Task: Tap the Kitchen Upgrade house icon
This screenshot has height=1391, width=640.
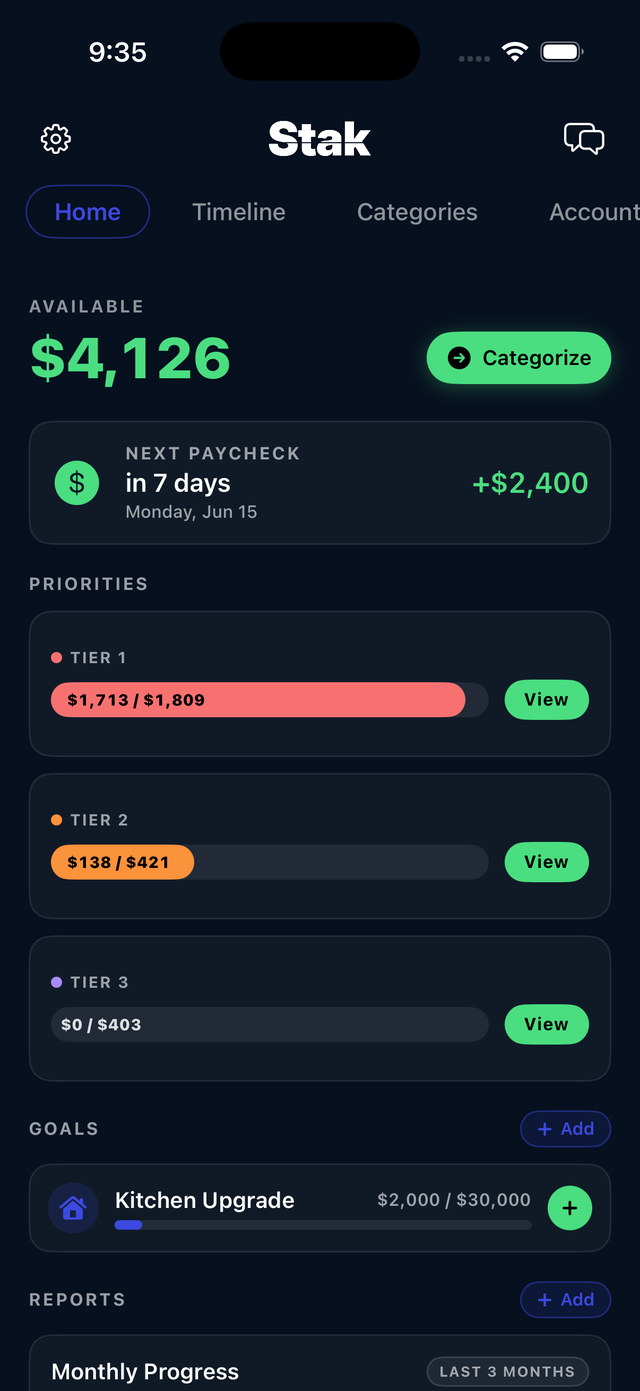Action: pyautogui.click(x=73, y=1208)
